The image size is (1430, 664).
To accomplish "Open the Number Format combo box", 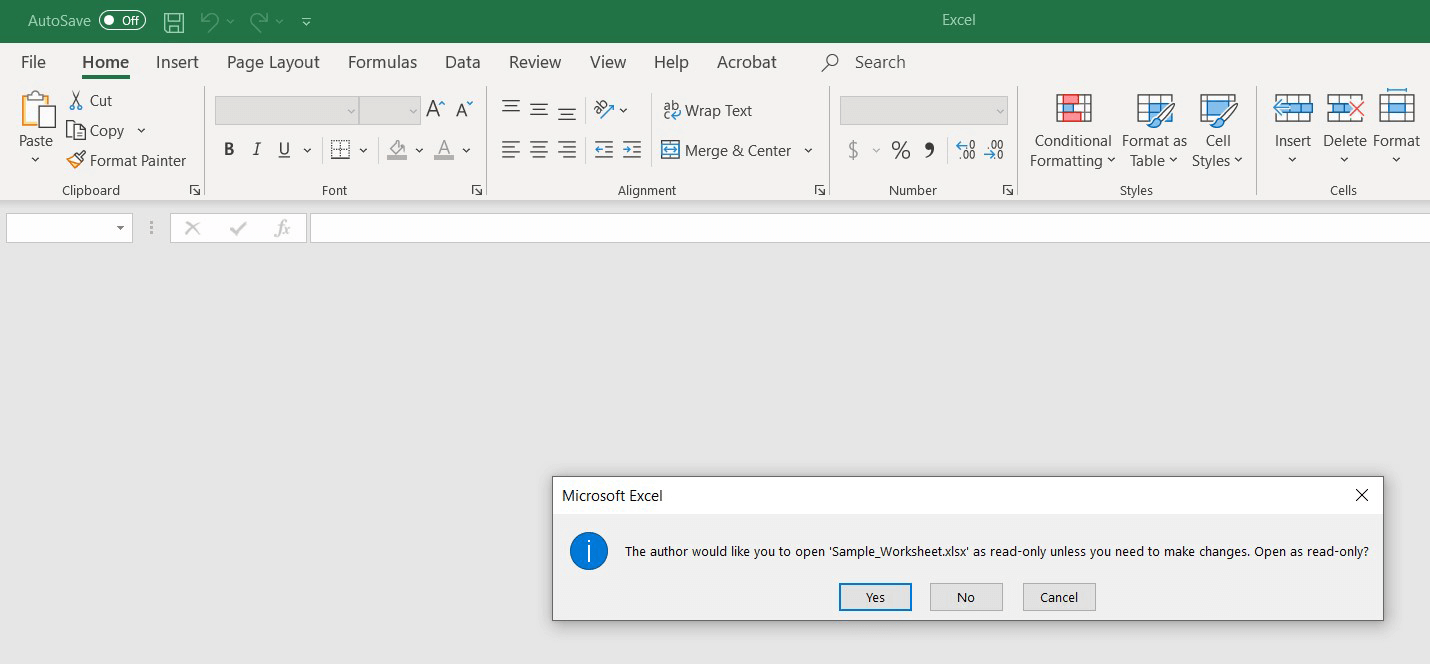I will pos(922,110).
